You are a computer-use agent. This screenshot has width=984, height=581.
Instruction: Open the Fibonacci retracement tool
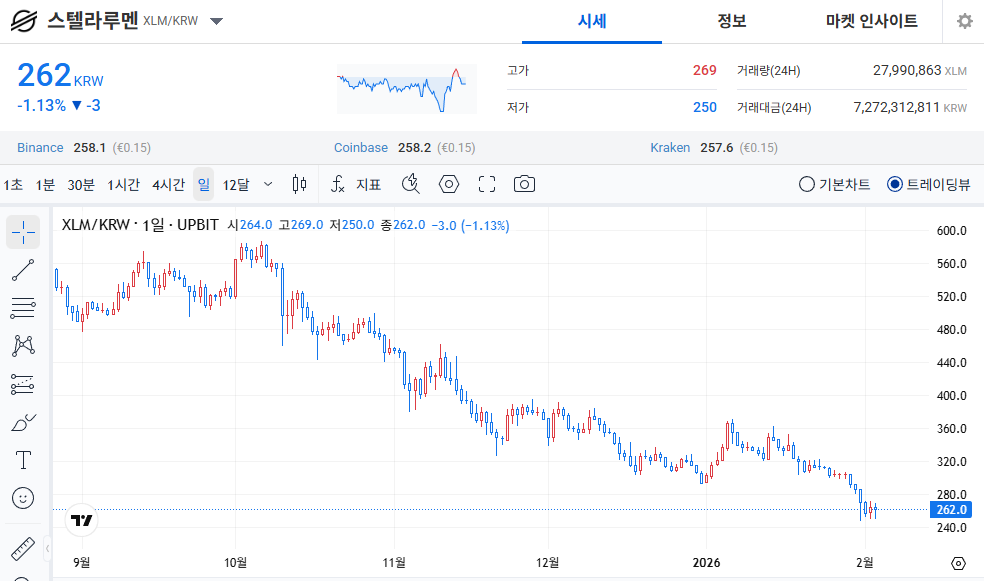(23, 308)
